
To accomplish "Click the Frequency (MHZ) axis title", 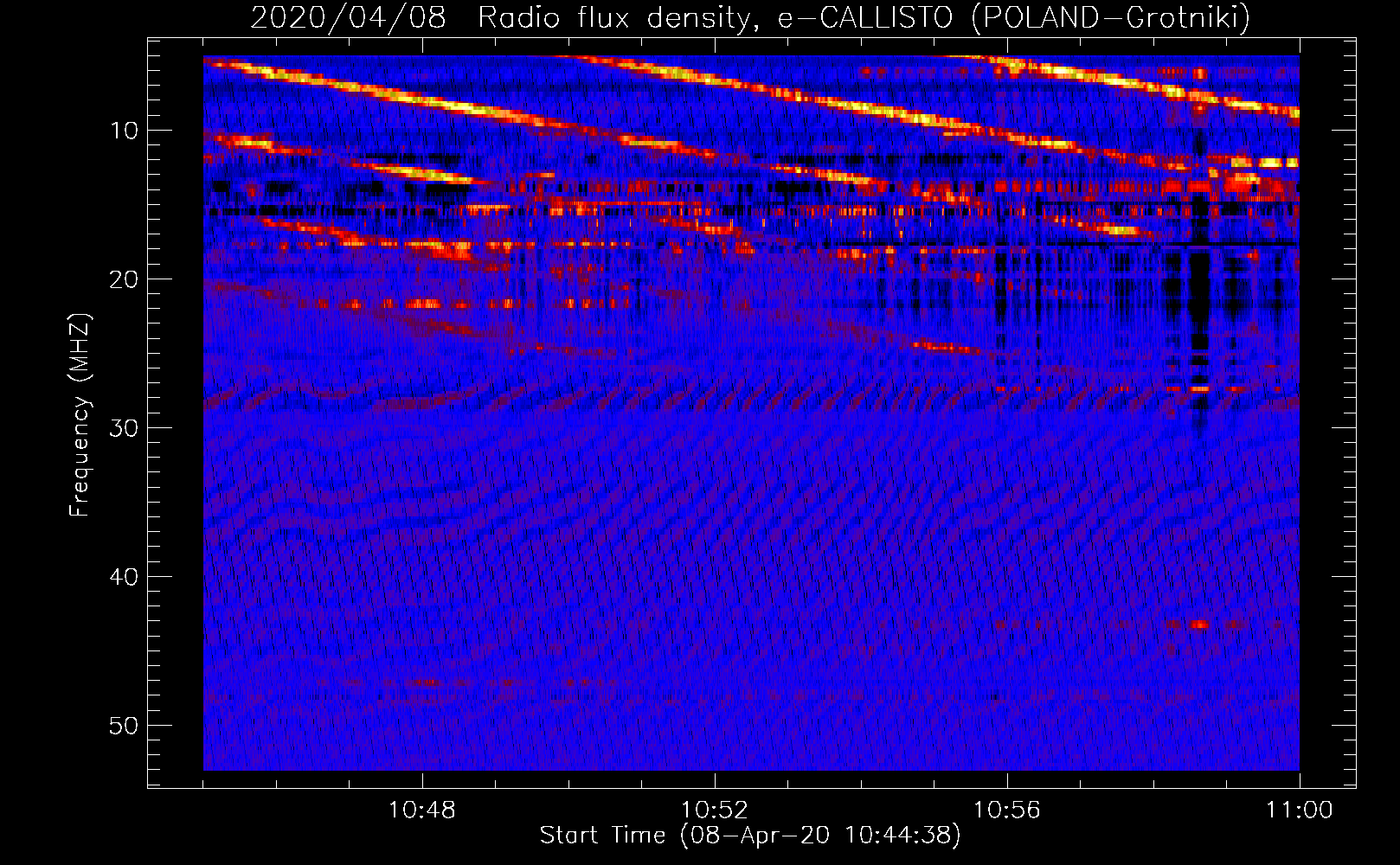I will [x=80, y=415].
